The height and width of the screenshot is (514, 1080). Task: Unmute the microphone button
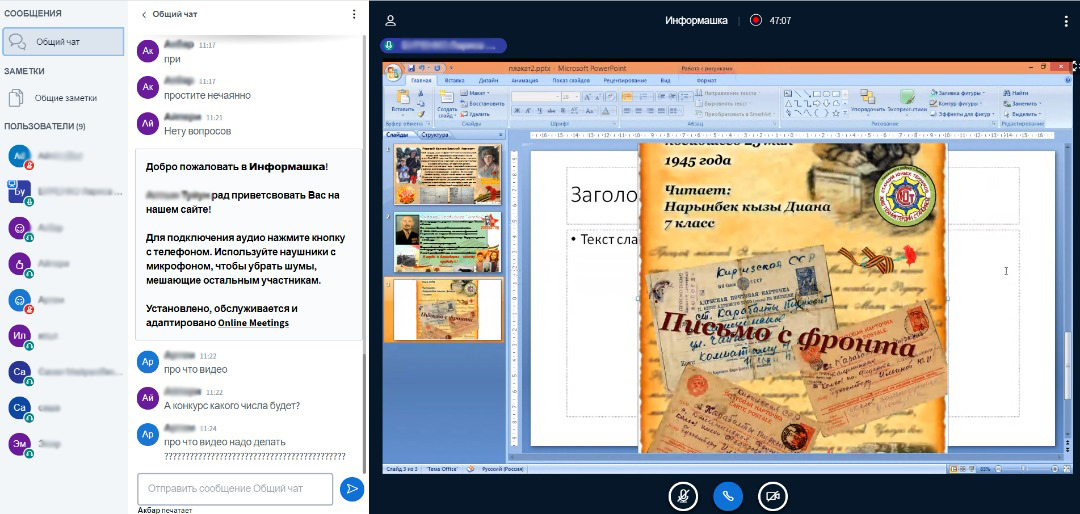[683, 494]
